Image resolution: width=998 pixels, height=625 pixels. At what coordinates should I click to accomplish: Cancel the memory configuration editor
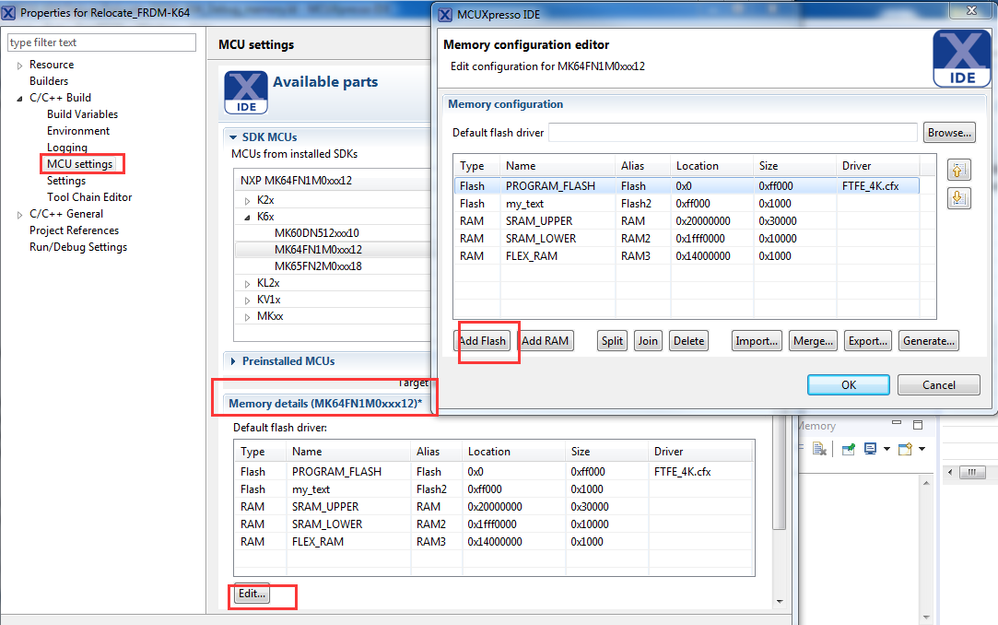click(939, 385)
